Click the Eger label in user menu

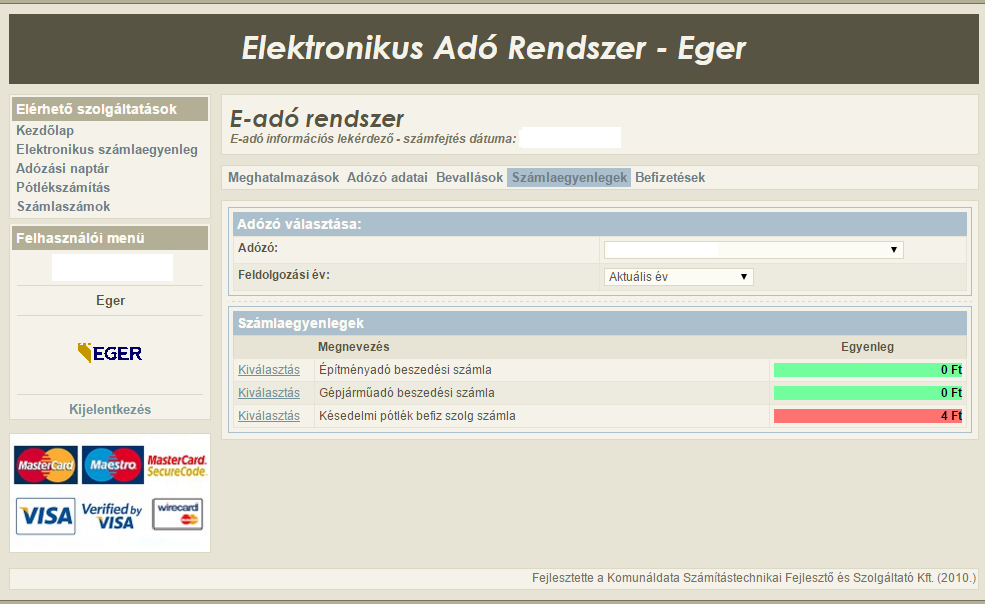111,300
